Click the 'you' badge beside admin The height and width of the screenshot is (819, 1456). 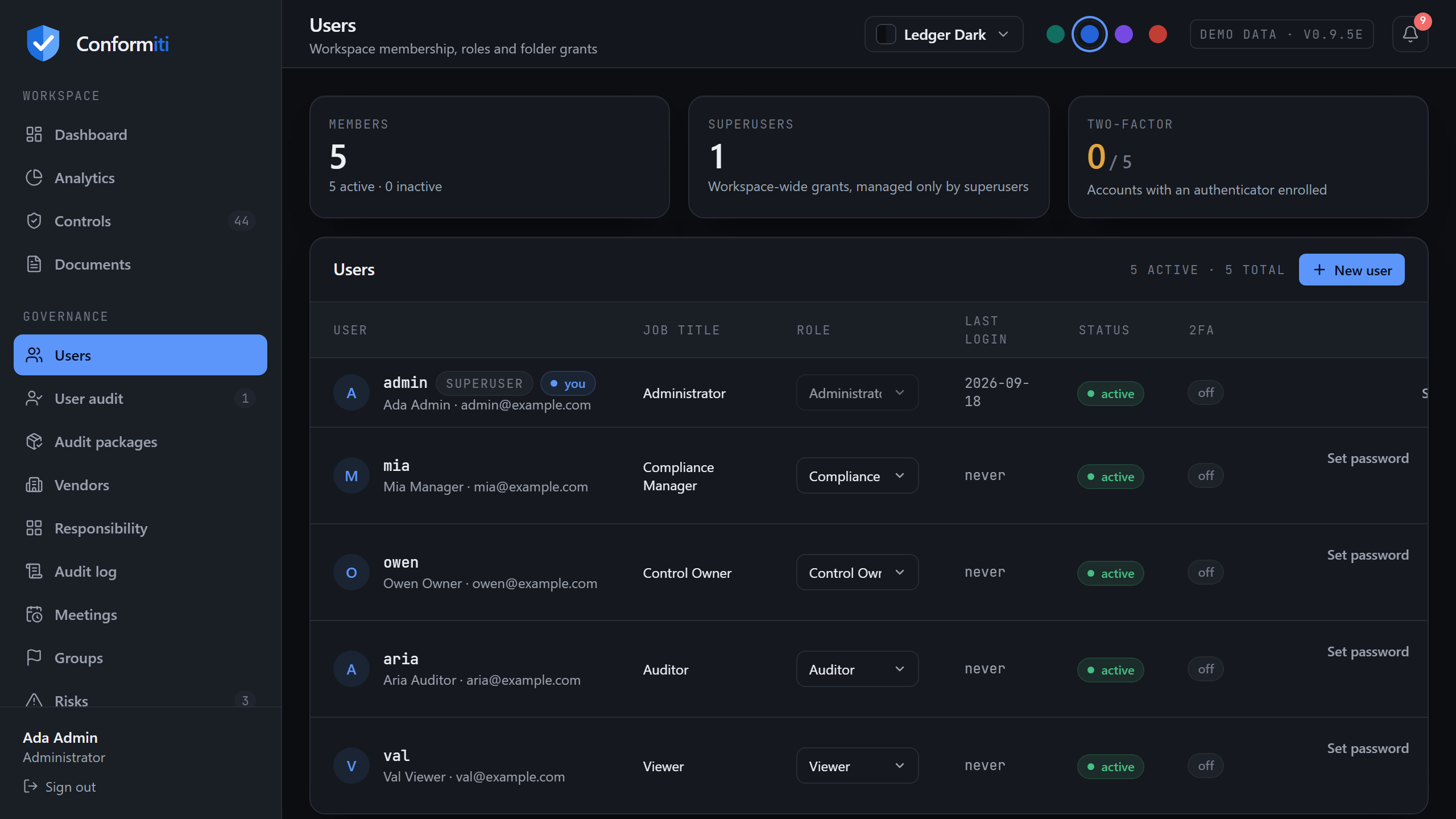click(x=568, y=383)
